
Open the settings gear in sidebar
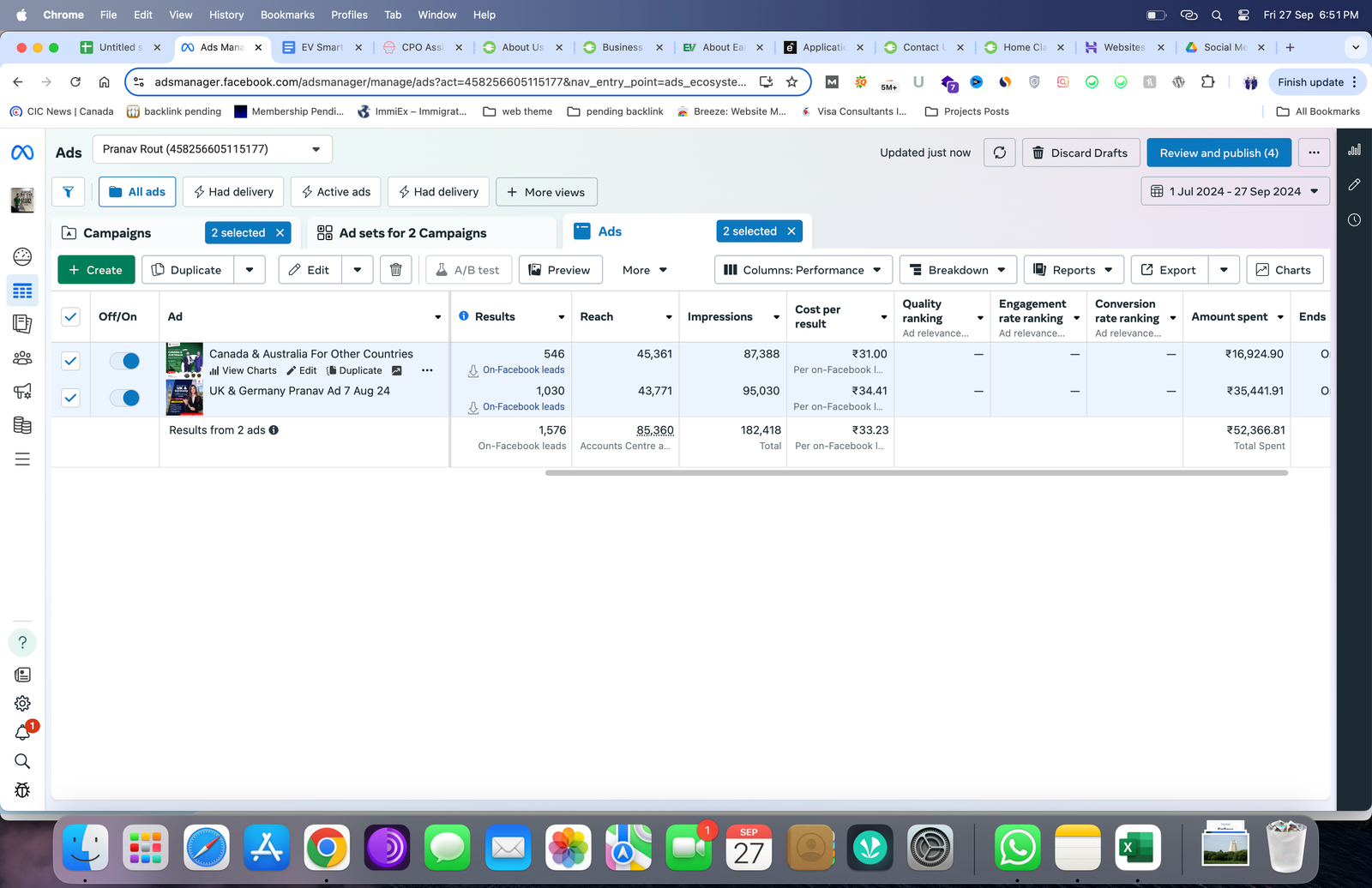[23, 704]
